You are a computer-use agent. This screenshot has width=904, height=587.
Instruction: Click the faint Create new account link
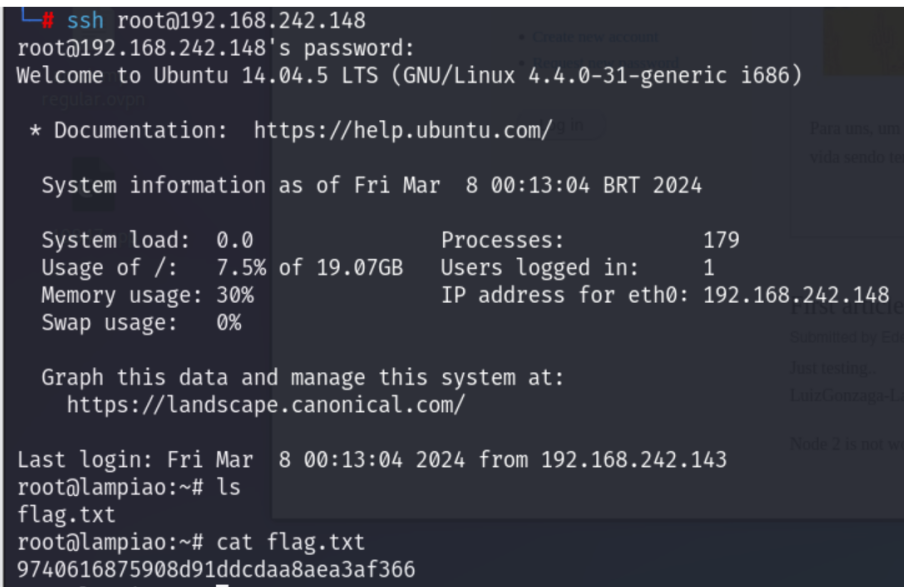pyautogui.click(x=595, y=37)
